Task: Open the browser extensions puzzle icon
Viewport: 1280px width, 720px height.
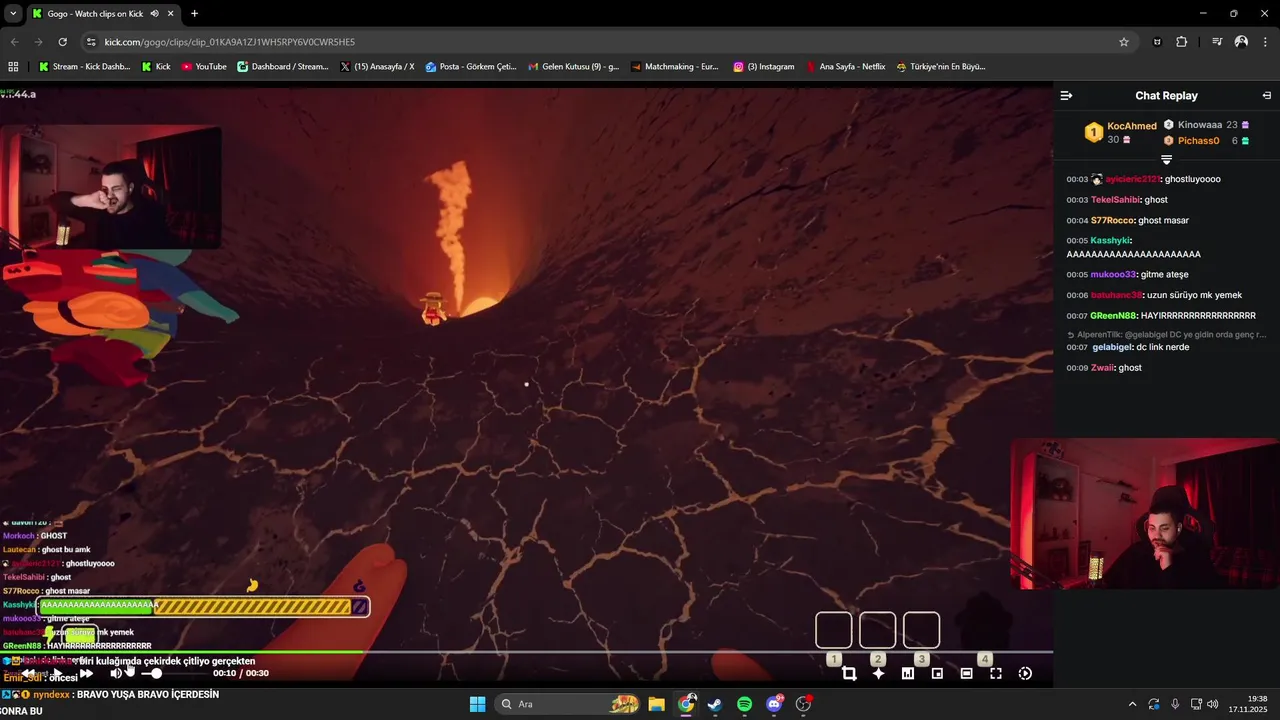Action: coord(1182,42)
